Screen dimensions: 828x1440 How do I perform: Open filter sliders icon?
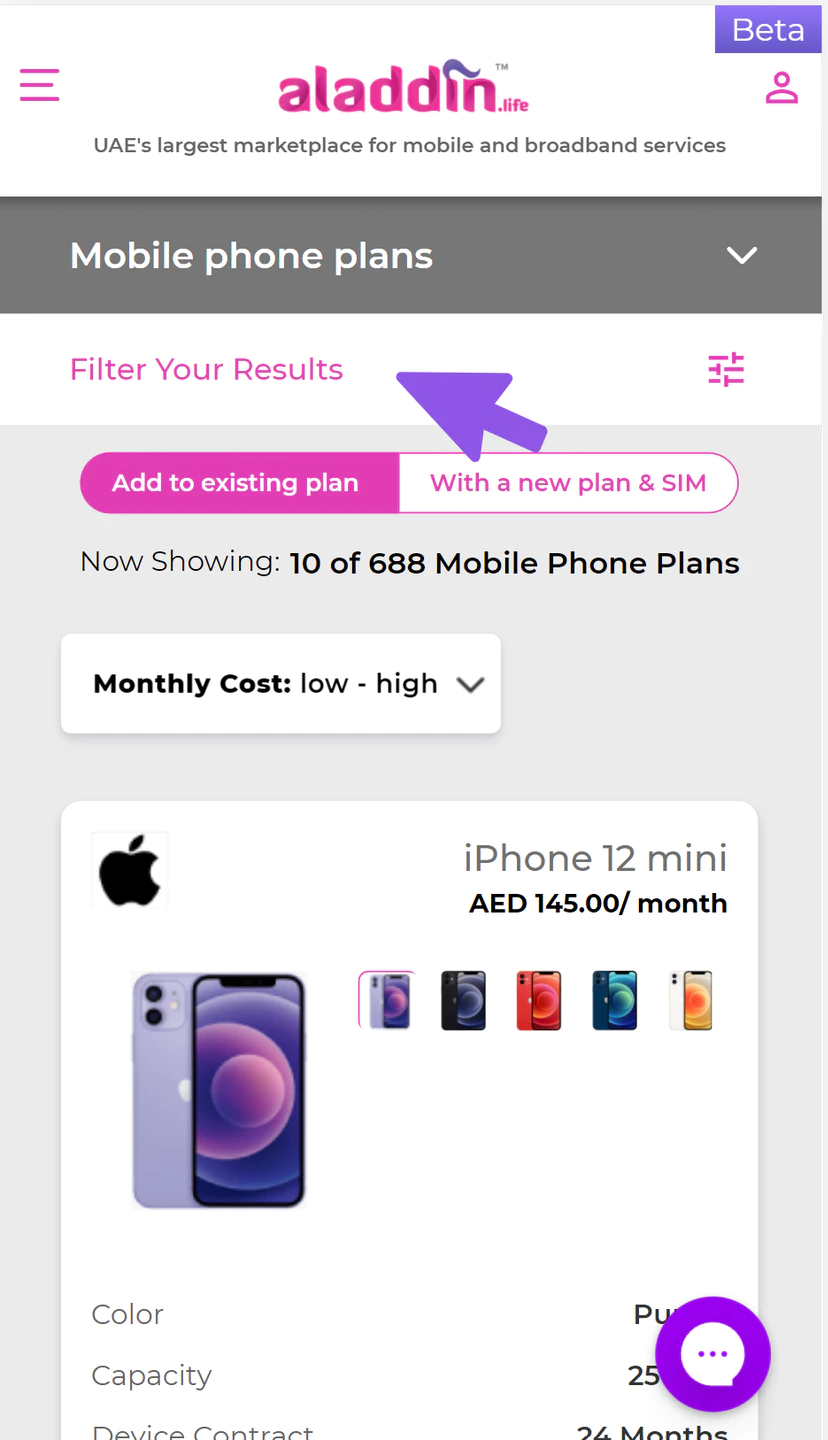pos(726,369)
